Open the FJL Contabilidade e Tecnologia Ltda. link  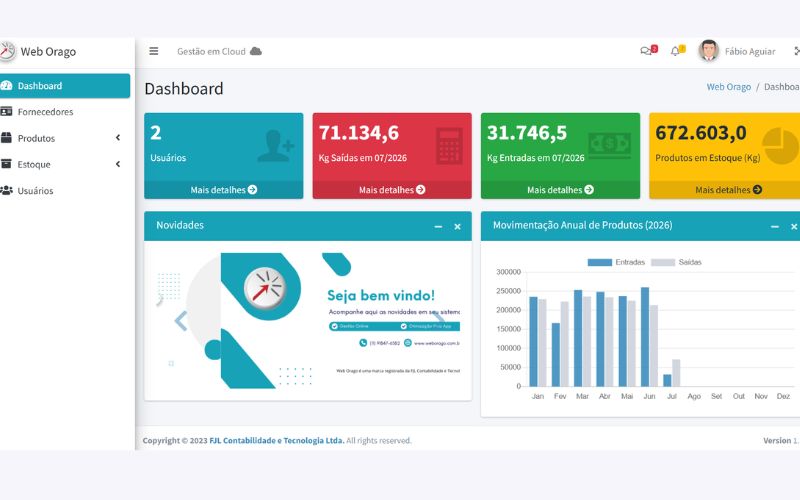pyautogui.click(x=277, y=440)
